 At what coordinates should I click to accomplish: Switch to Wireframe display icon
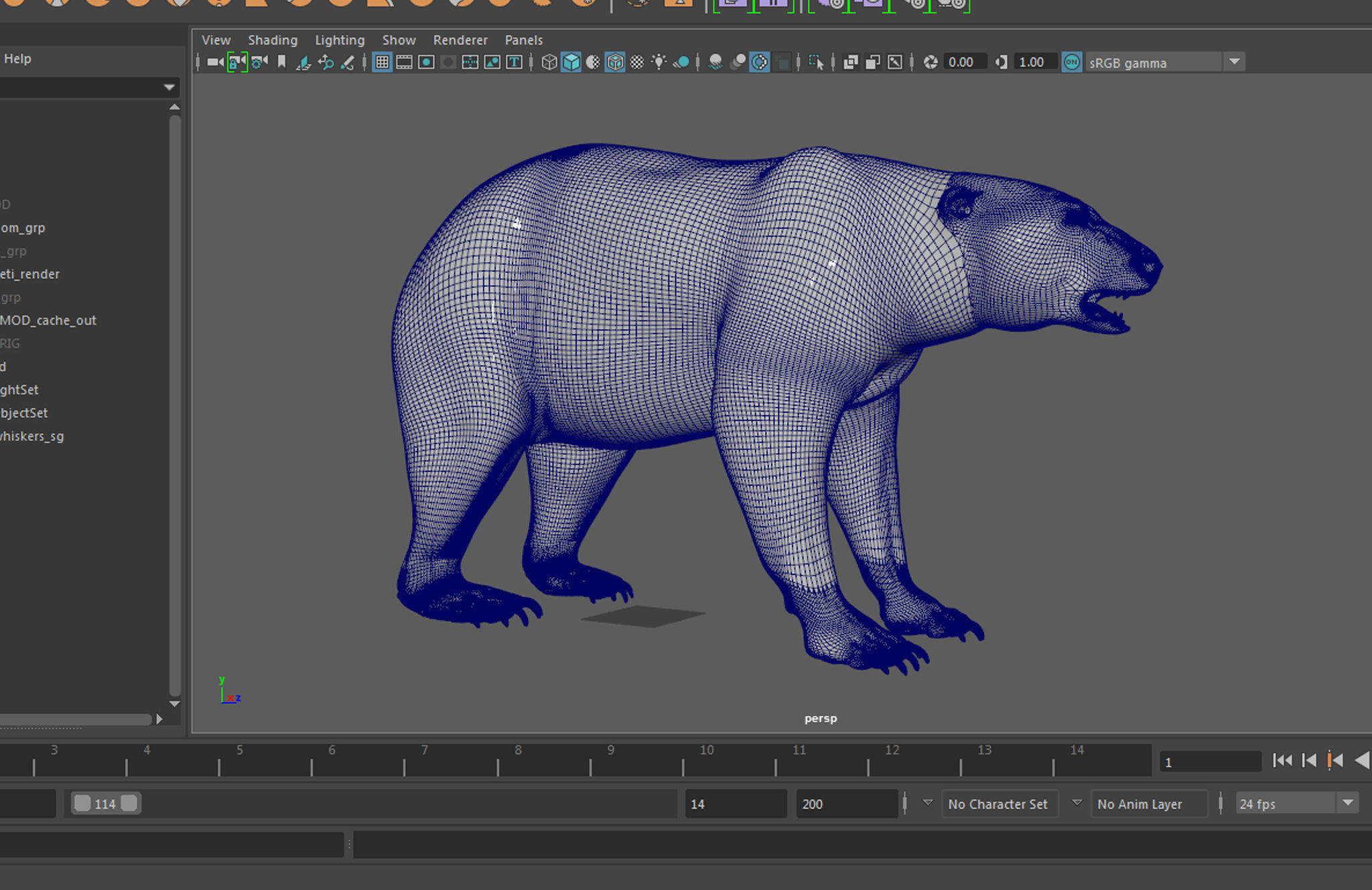[x=549, y=62]
